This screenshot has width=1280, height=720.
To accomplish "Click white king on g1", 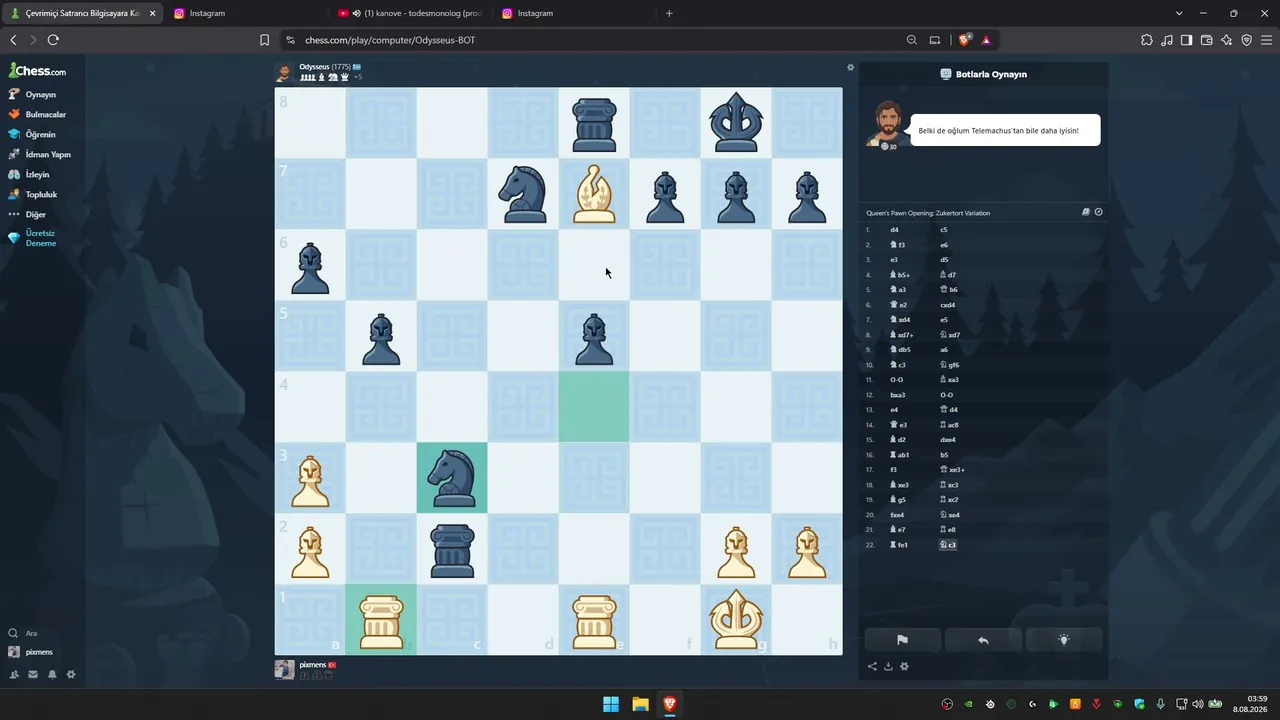I will point(736,620).
